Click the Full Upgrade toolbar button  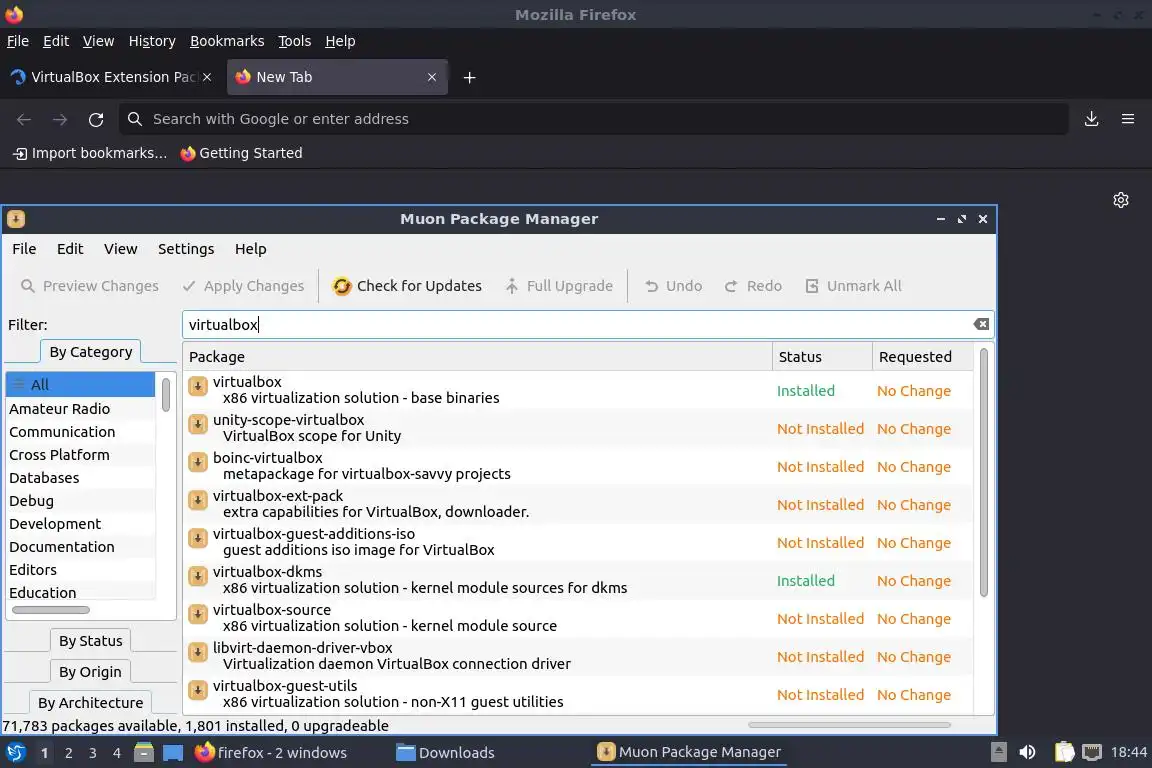558,286
